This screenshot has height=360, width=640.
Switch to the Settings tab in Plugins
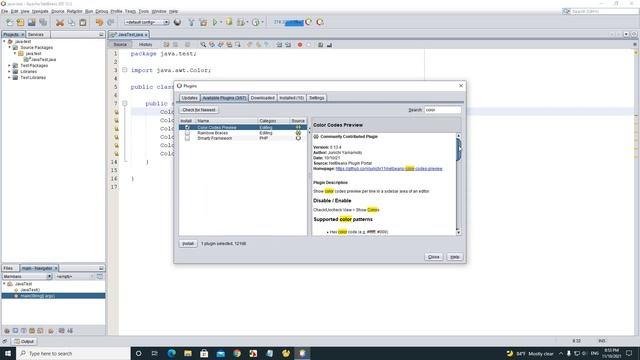(x=316, y=98)
